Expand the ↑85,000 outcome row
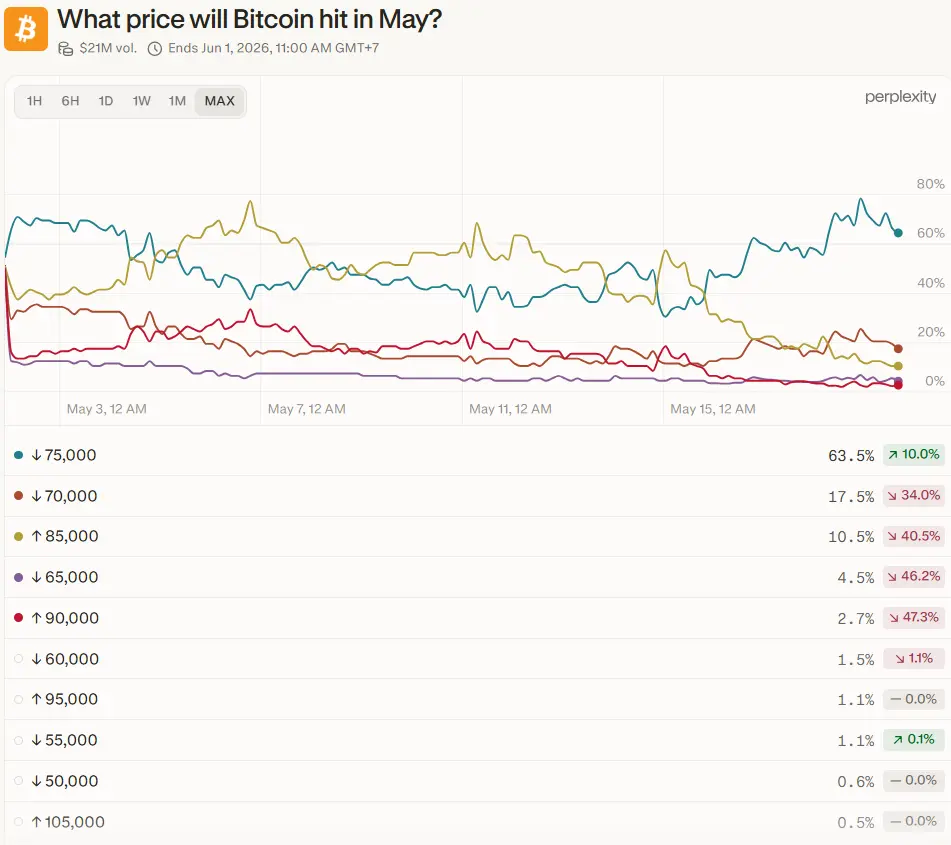Viewport: 951px width, 845px height. pyautogui.click(x=477, y=536)
